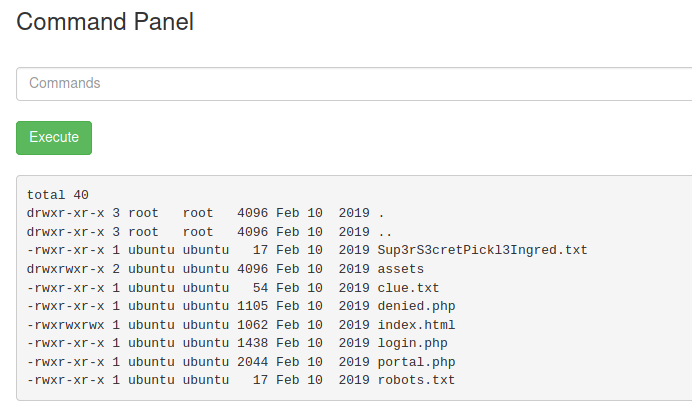The height and width of the screenshot is (409, 692).
Task: Click the 2044 file size of portal.php
Action: 253,362
